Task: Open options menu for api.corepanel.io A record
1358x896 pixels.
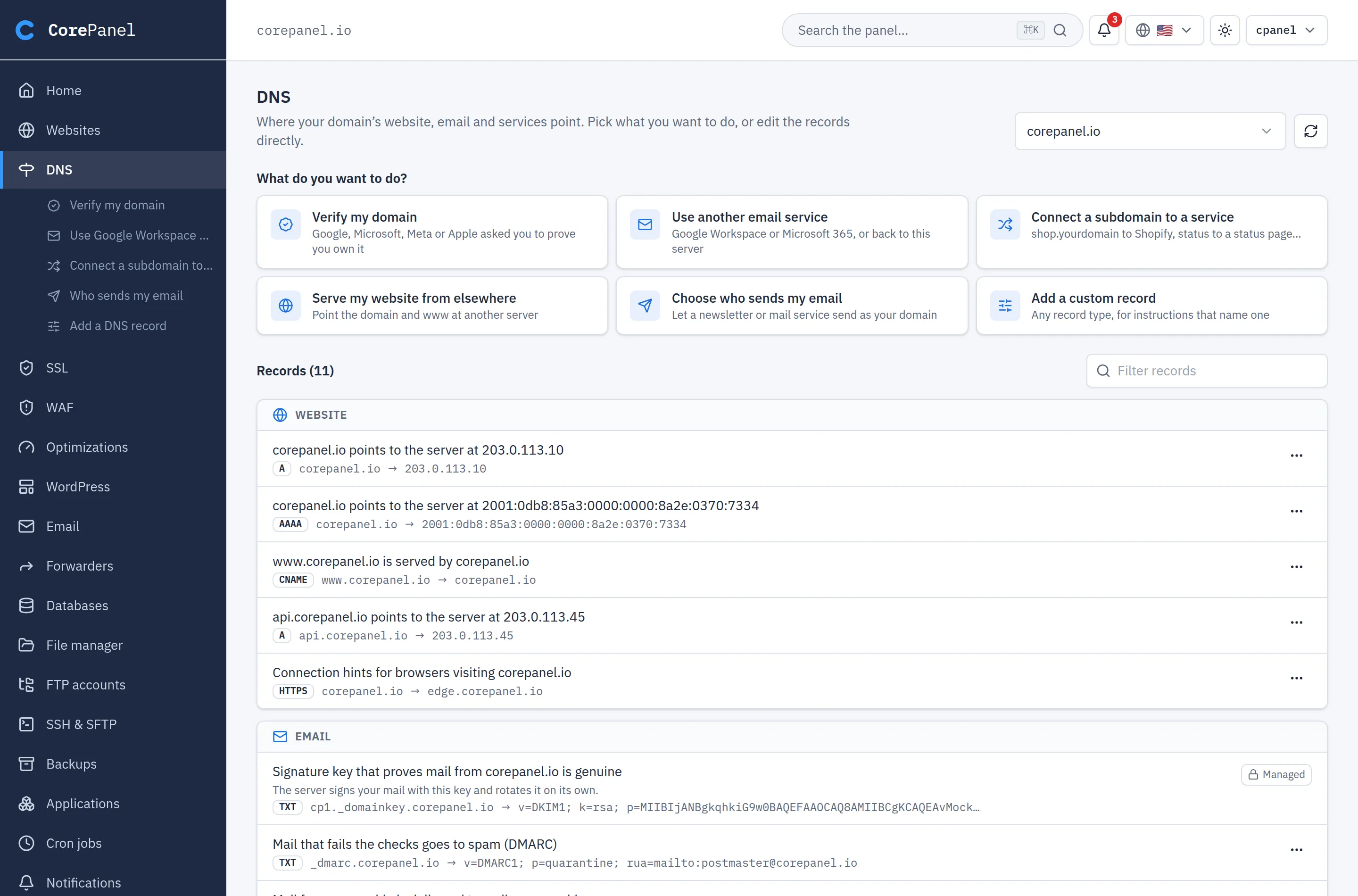Action: (x=1296, y=622)
